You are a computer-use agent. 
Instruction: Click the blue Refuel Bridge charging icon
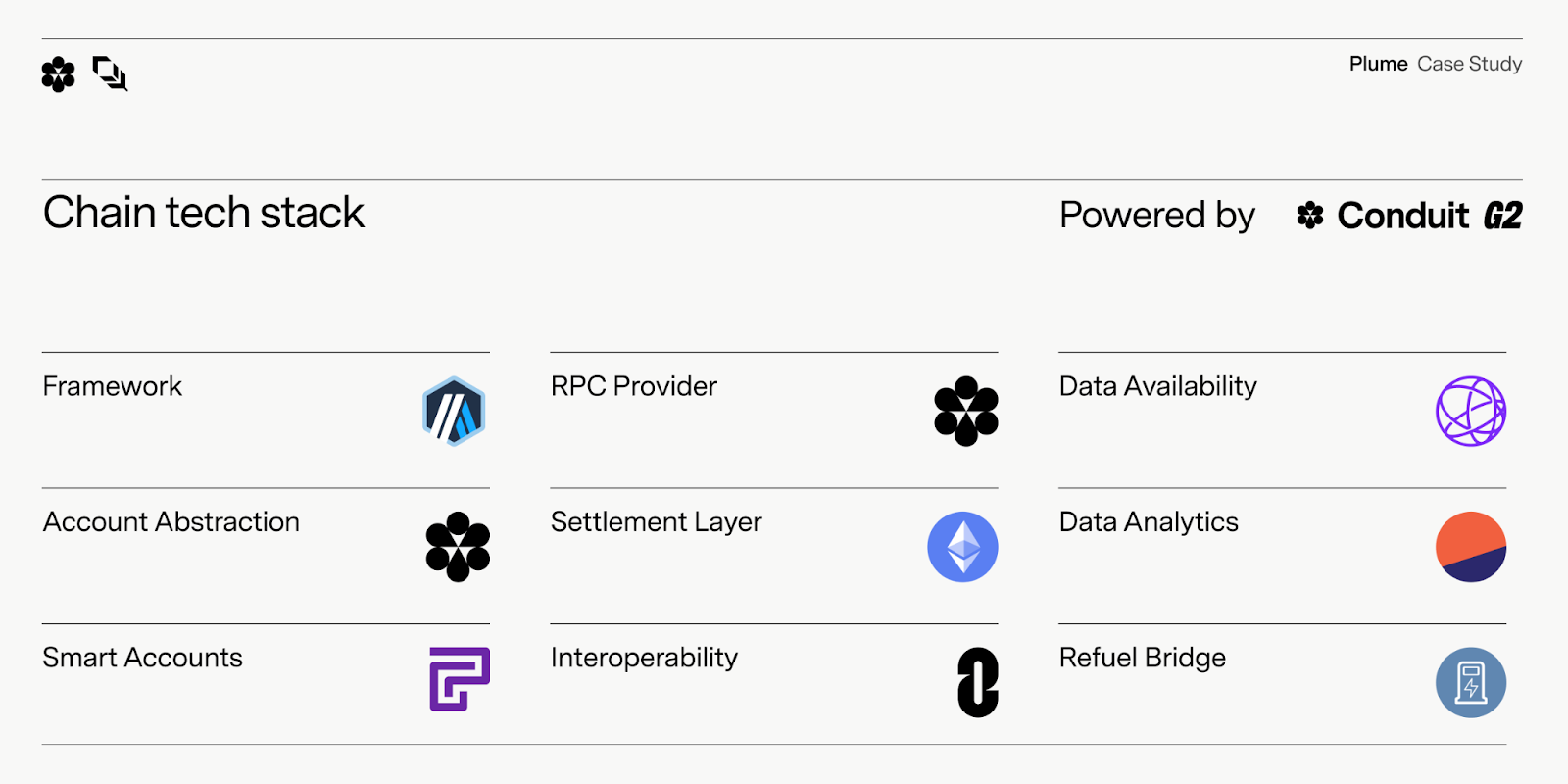(1471, 682)
